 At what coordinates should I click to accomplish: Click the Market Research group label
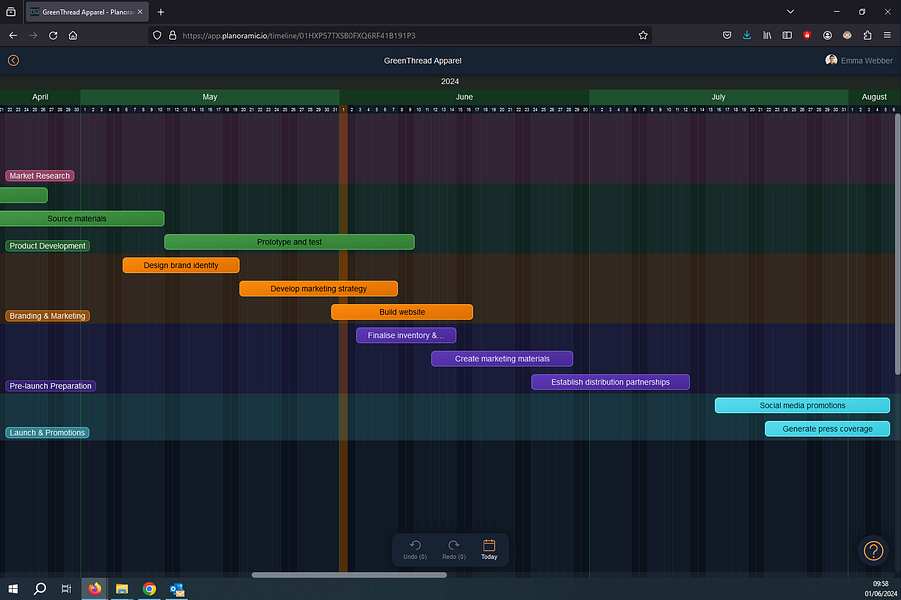tap(40, 176)
